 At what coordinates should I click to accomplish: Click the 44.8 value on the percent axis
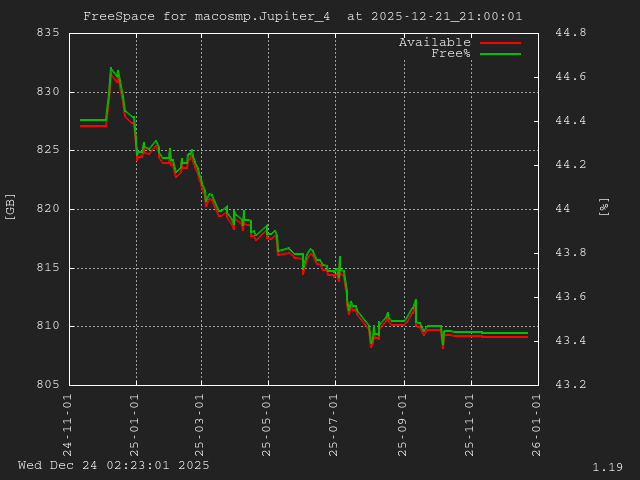click(x=570, y=33)
